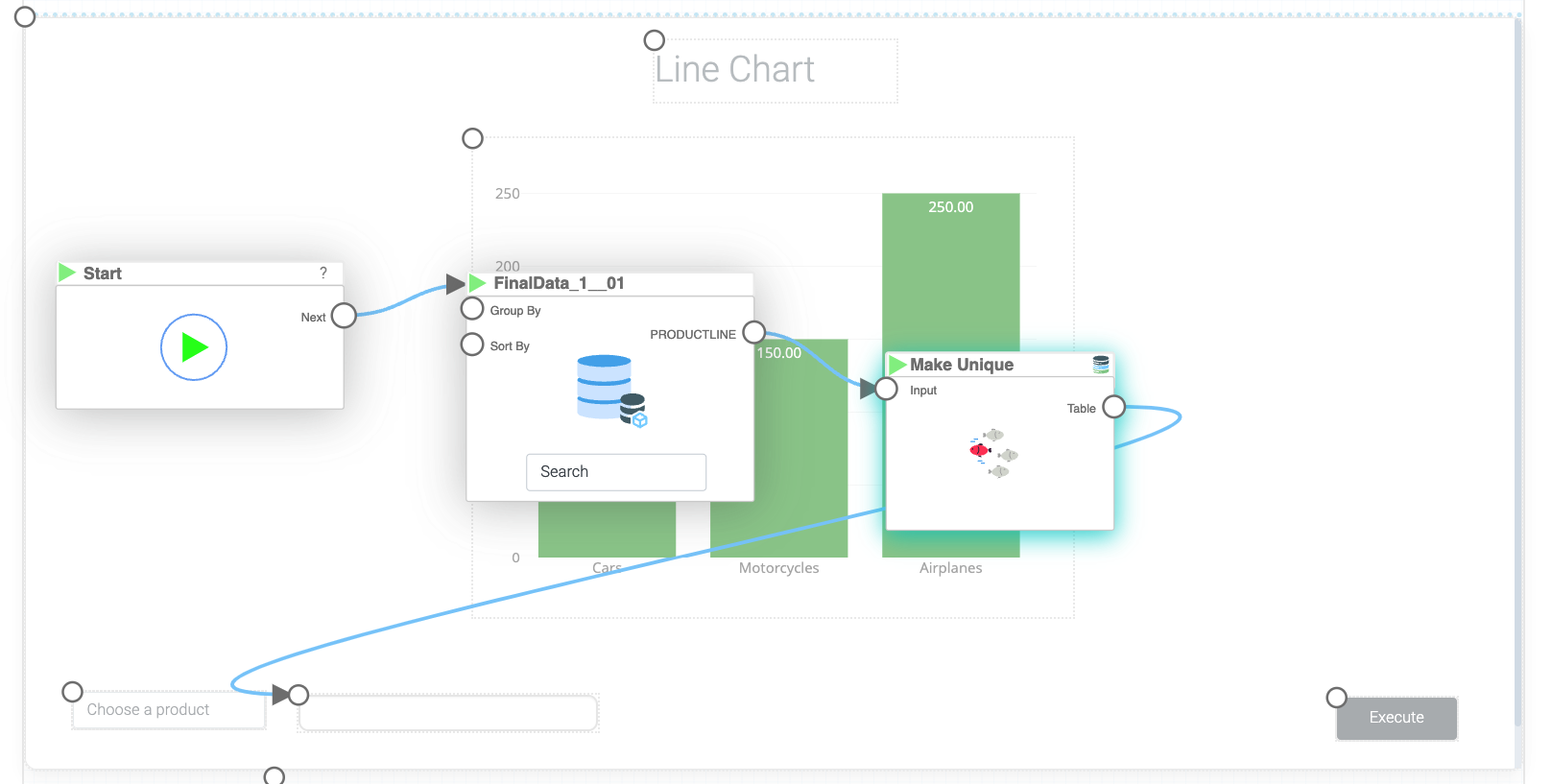Screen dimensions: 1552x784
Task: Click the Line Chart title text
Action: [x=735, y=70]
